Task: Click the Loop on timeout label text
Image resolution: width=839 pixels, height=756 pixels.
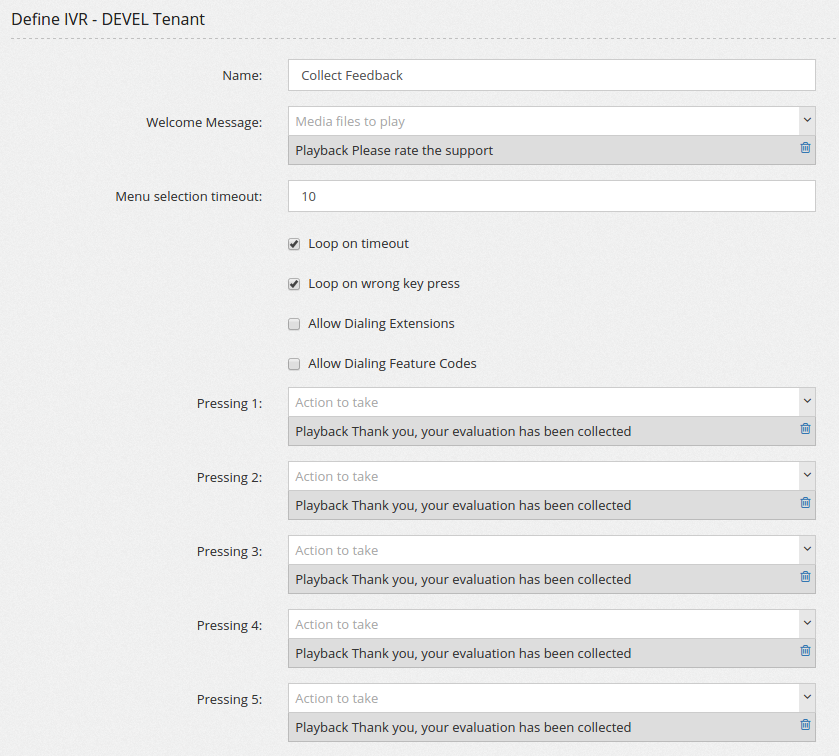Action: (x=358, y=244)
